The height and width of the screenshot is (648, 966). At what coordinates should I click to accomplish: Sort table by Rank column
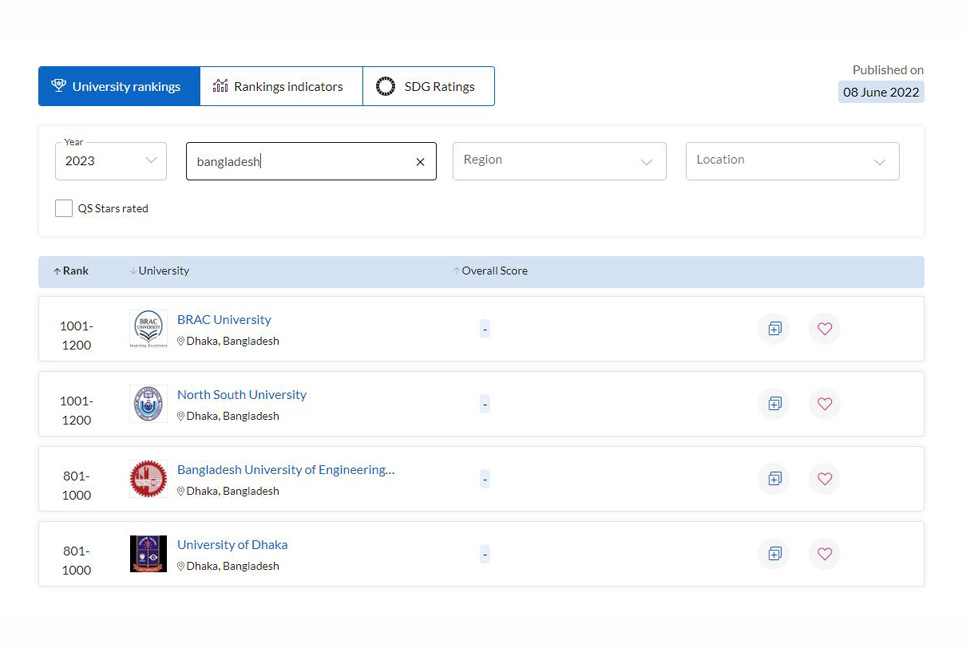tap(71, 271)
